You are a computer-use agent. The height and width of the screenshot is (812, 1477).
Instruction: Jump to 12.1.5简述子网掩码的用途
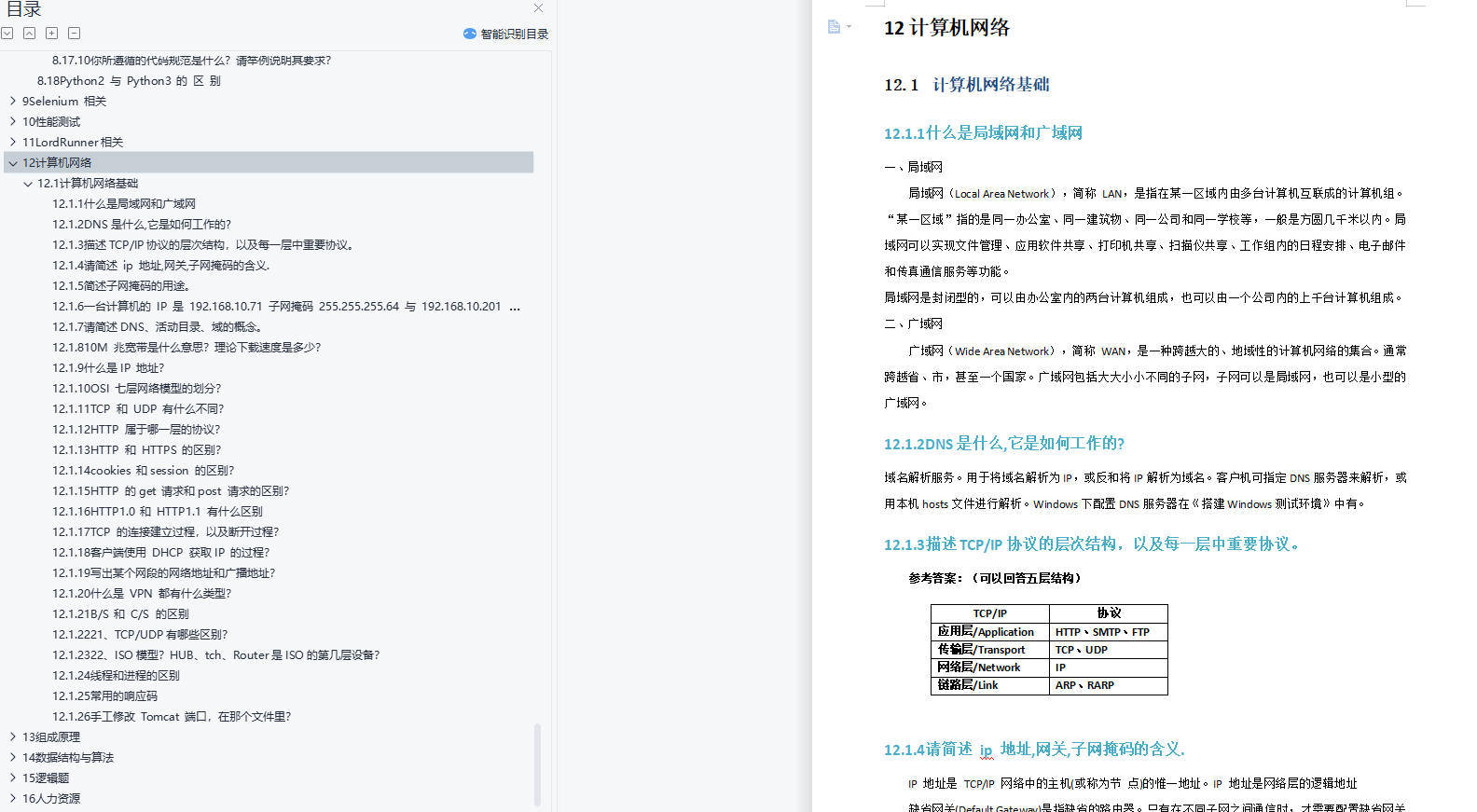click(121, 285)
